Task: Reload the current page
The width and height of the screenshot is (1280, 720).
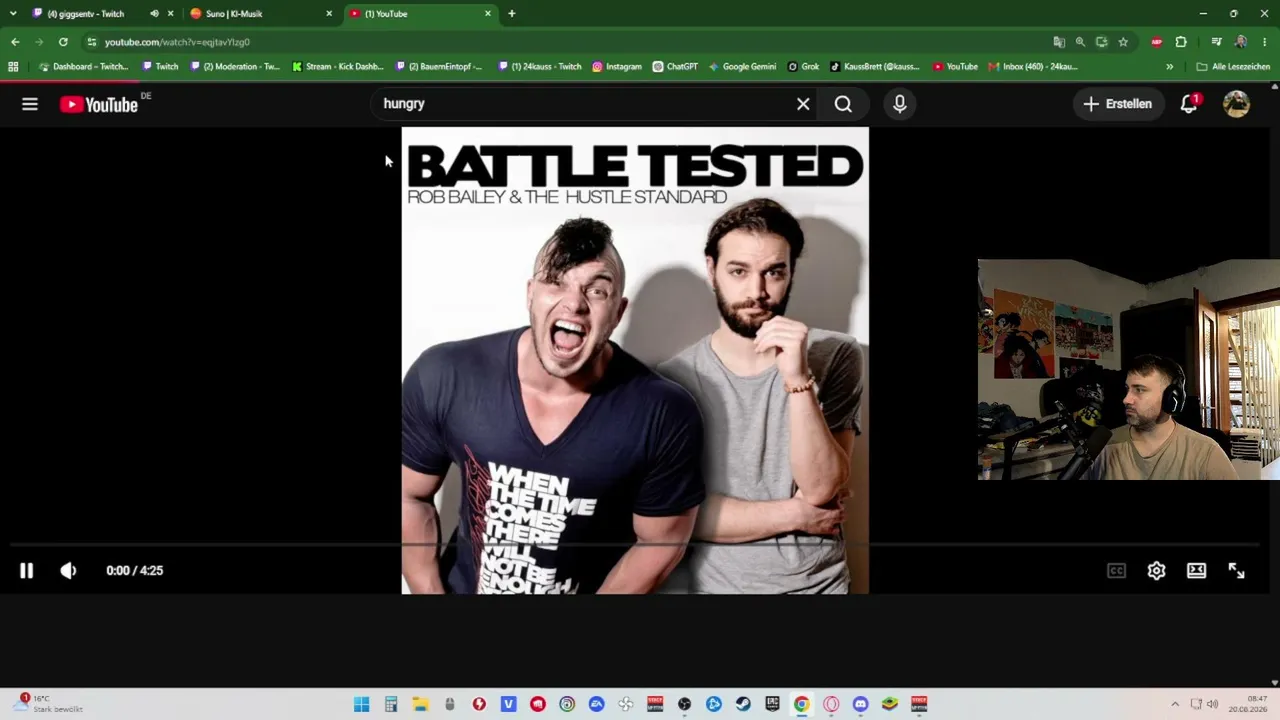Action: click(63, 42)
